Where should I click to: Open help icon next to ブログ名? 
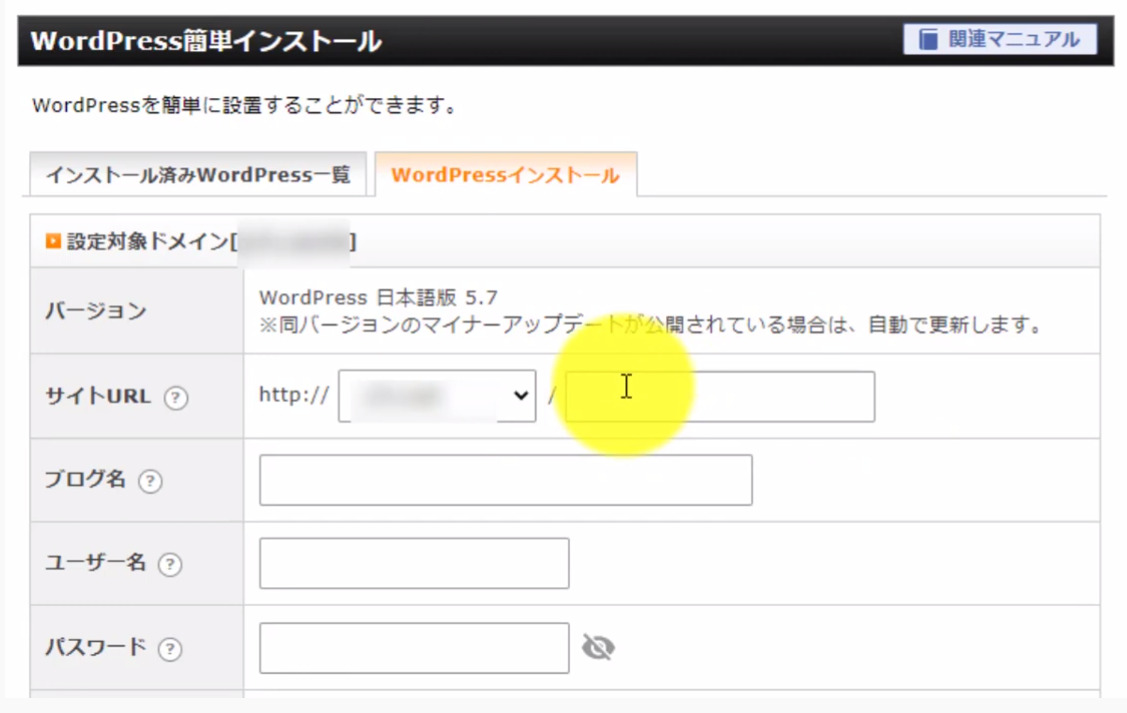(150, 481)
